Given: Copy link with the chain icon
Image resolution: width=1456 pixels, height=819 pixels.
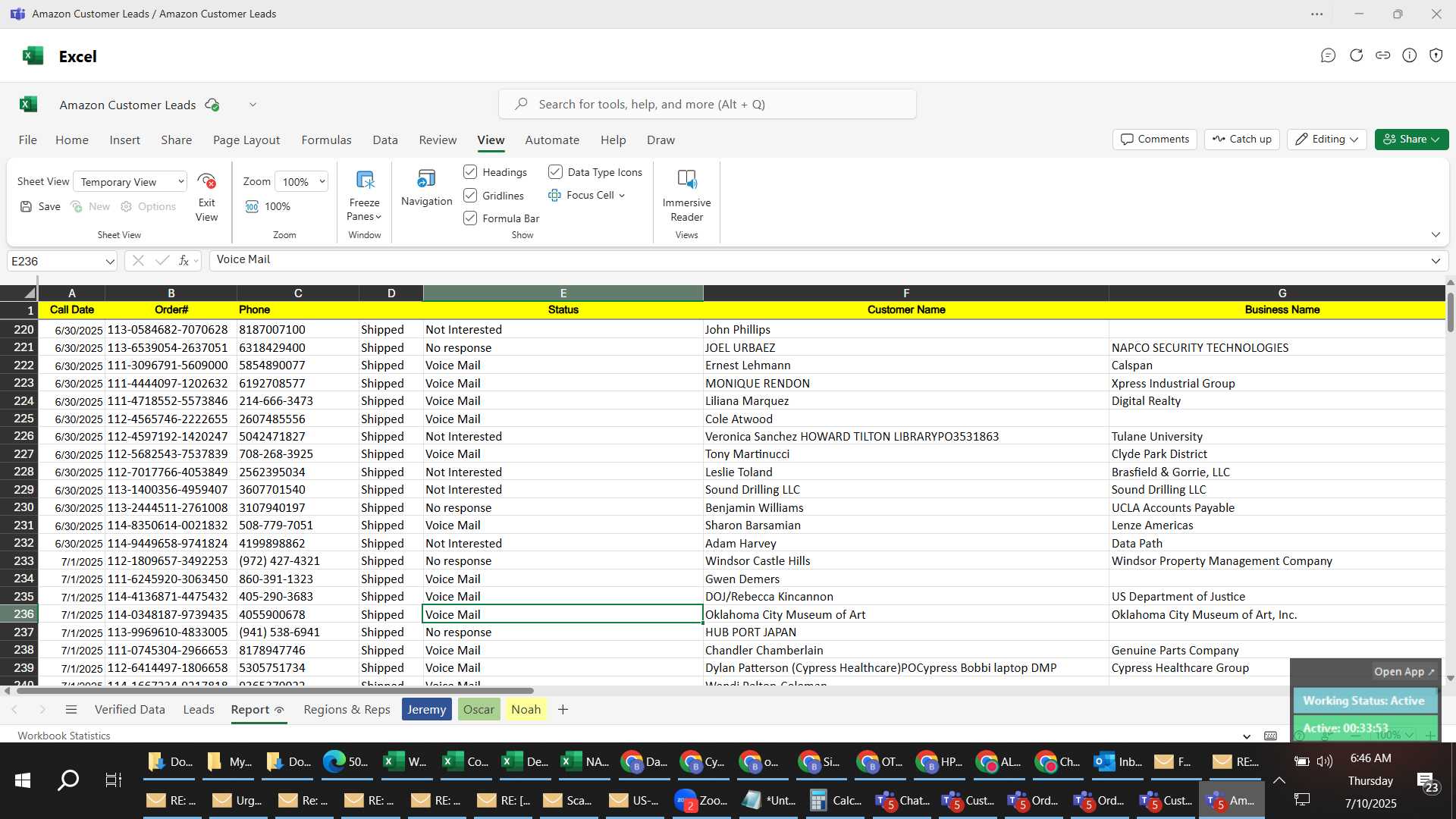Looking at the screenshot, I should point(1382,55).
